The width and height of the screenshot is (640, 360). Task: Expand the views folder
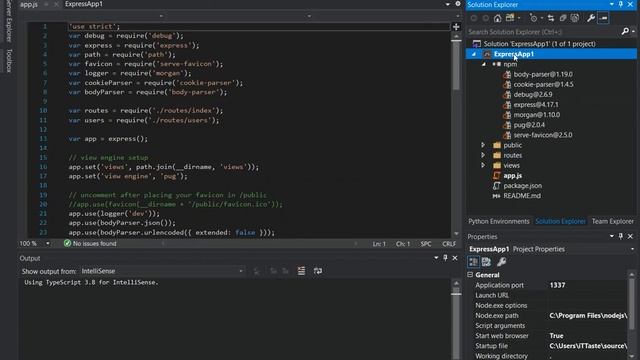tap(483, 165)
